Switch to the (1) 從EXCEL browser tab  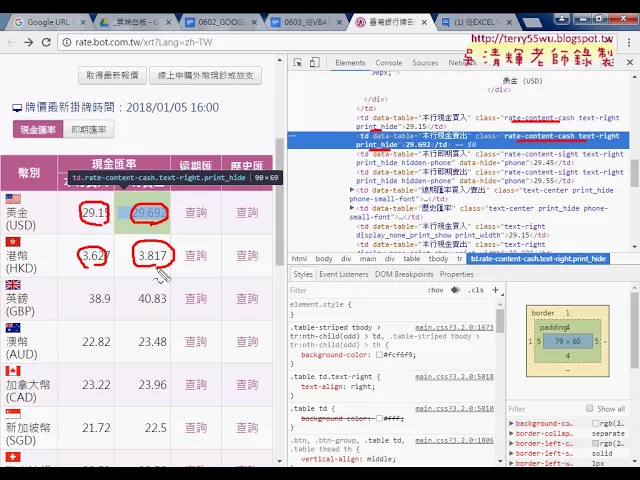point(476,22)
